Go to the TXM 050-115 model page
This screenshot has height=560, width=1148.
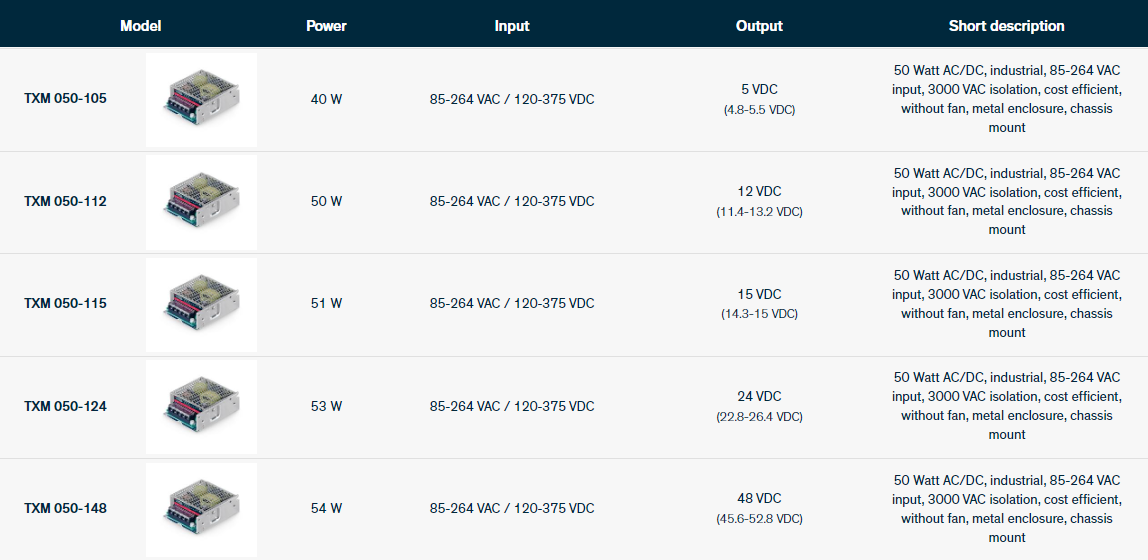pyautogui.click(x=66, y=303)
